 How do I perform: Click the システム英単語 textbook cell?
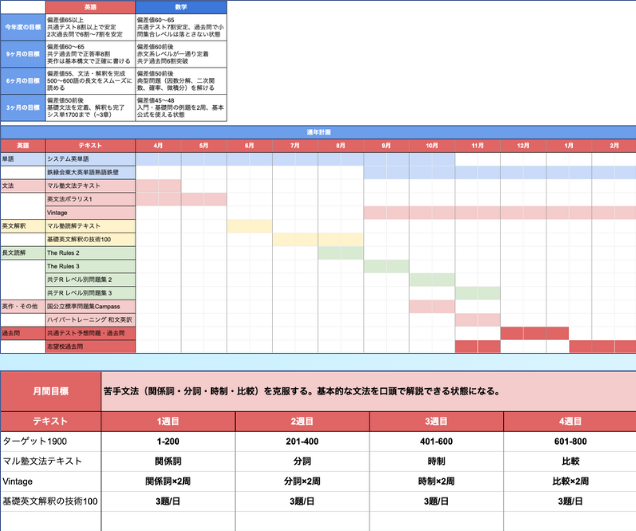point(90,159)
